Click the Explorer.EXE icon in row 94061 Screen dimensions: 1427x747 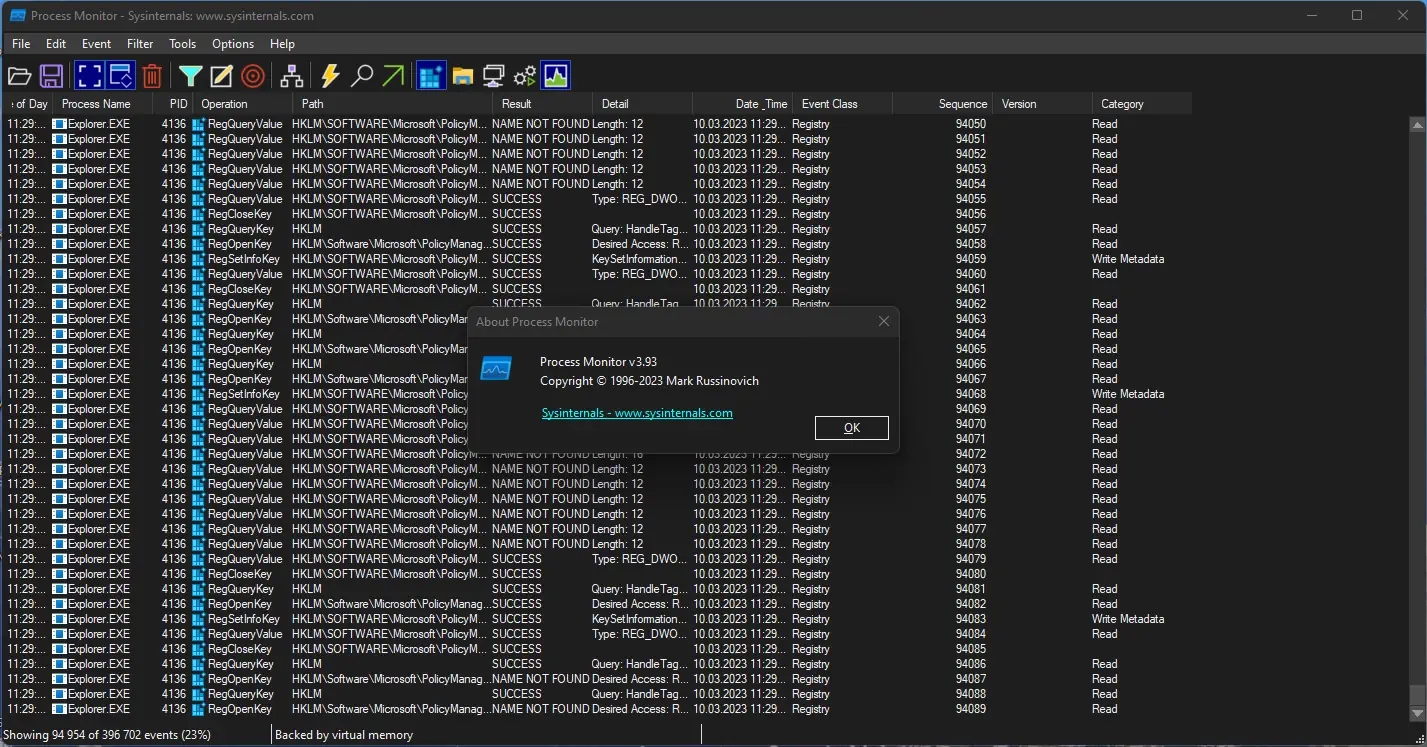59,289
